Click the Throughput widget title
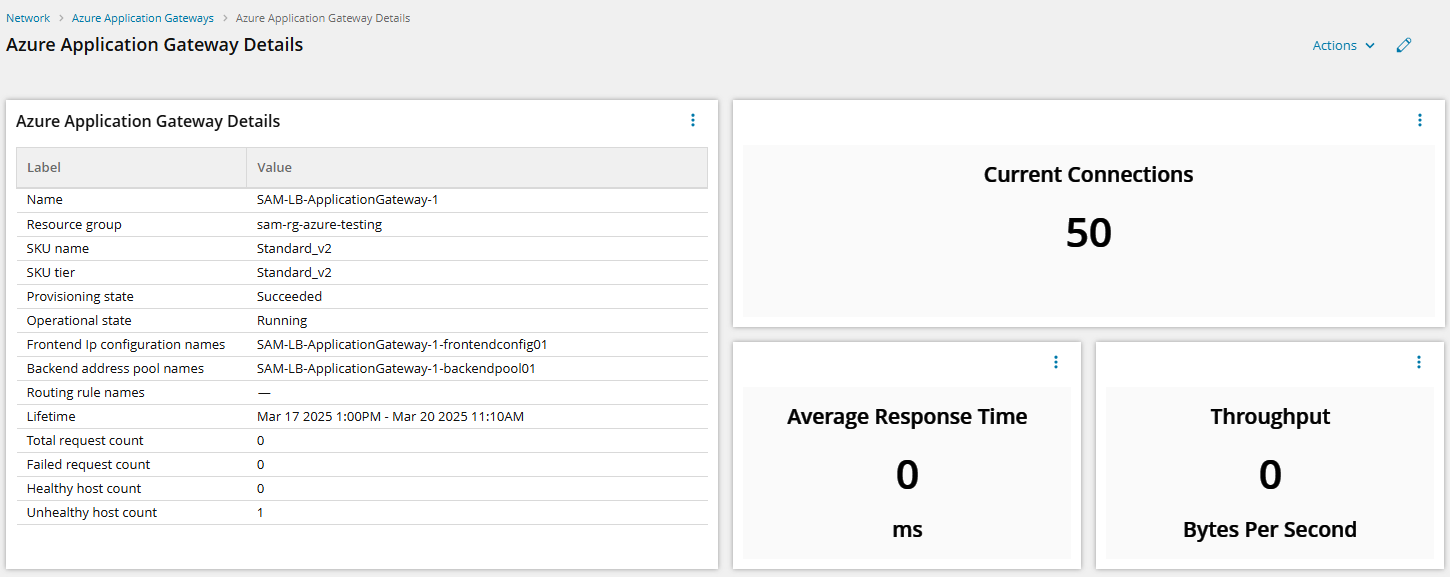Viewport: 1450px width, 577px height. [1270, 417]
